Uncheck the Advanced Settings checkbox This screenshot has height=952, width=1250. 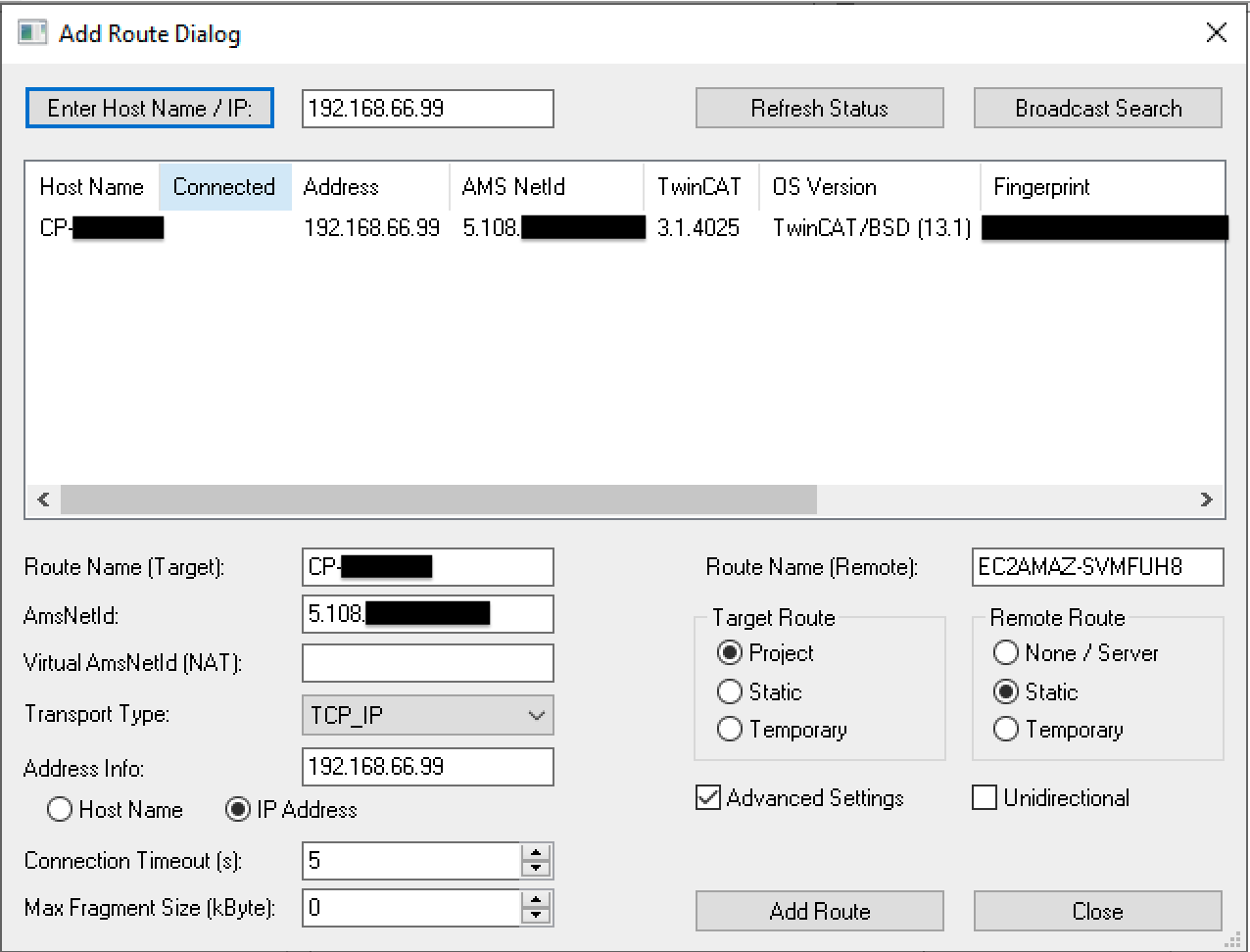tap(708, 798)
